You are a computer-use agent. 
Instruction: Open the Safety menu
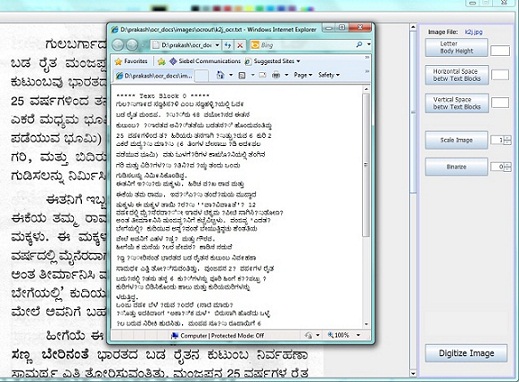[x=329, y=75]
